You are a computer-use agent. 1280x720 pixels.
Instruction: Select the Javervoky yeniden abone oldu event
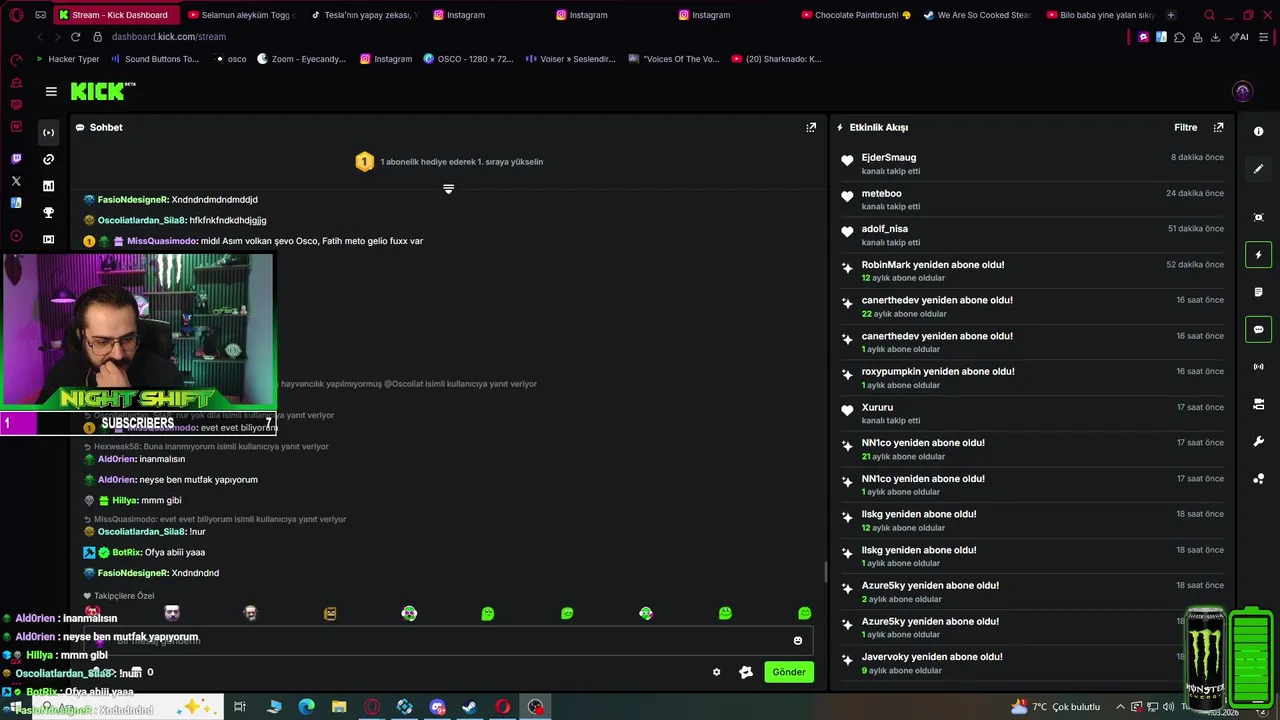[x=1032, y=663]
